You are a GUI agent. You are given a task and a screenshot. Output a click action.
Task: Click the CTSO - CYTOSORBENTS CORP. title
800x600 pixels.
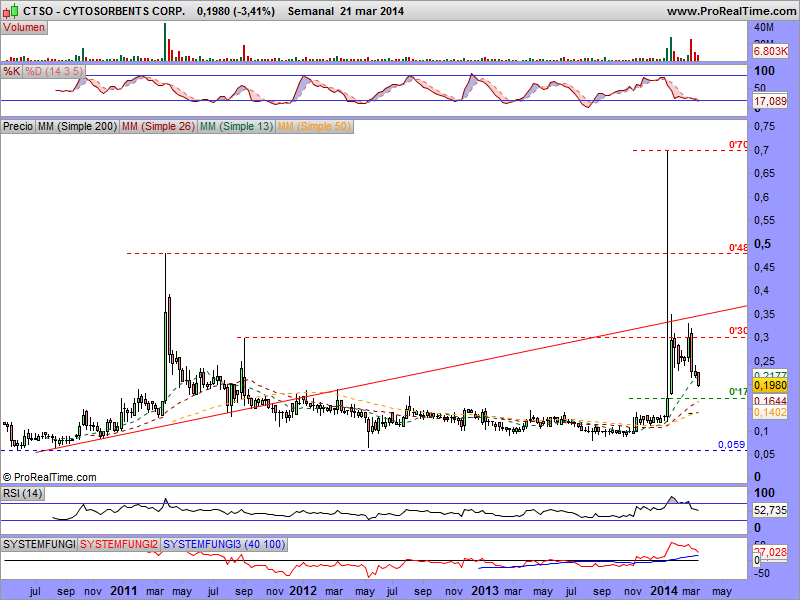104,11
